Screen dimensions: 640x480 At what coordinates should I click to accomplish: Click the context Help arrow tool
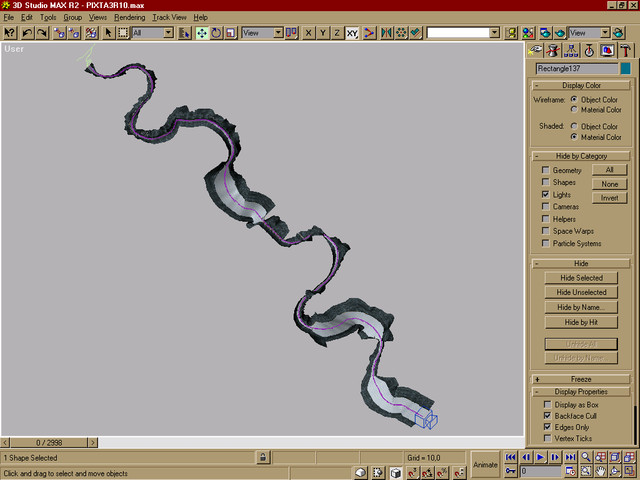pos(10,33)
